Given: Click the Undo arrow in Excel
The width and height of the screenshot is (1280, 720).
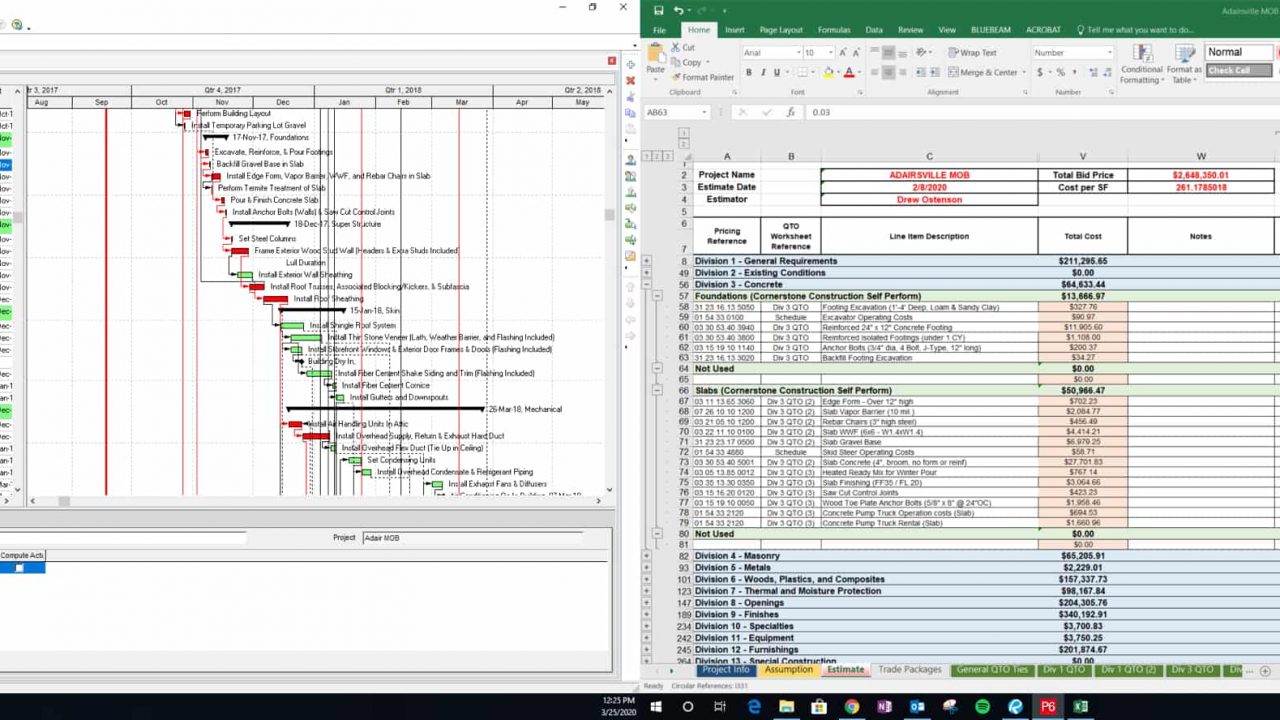Looking at the screenshot, I should 678,10.
